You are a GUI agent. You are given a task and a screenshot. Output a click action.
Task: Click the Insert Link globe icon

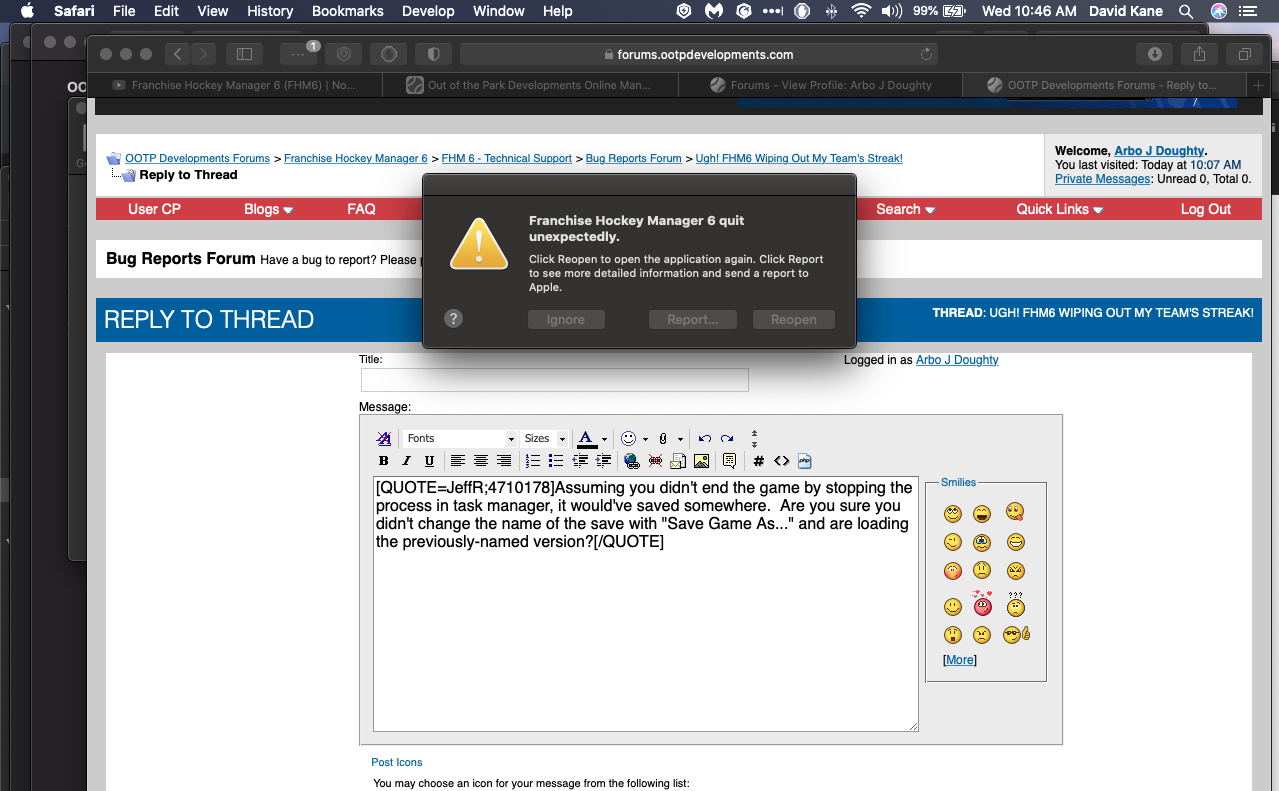click(631, 461)
